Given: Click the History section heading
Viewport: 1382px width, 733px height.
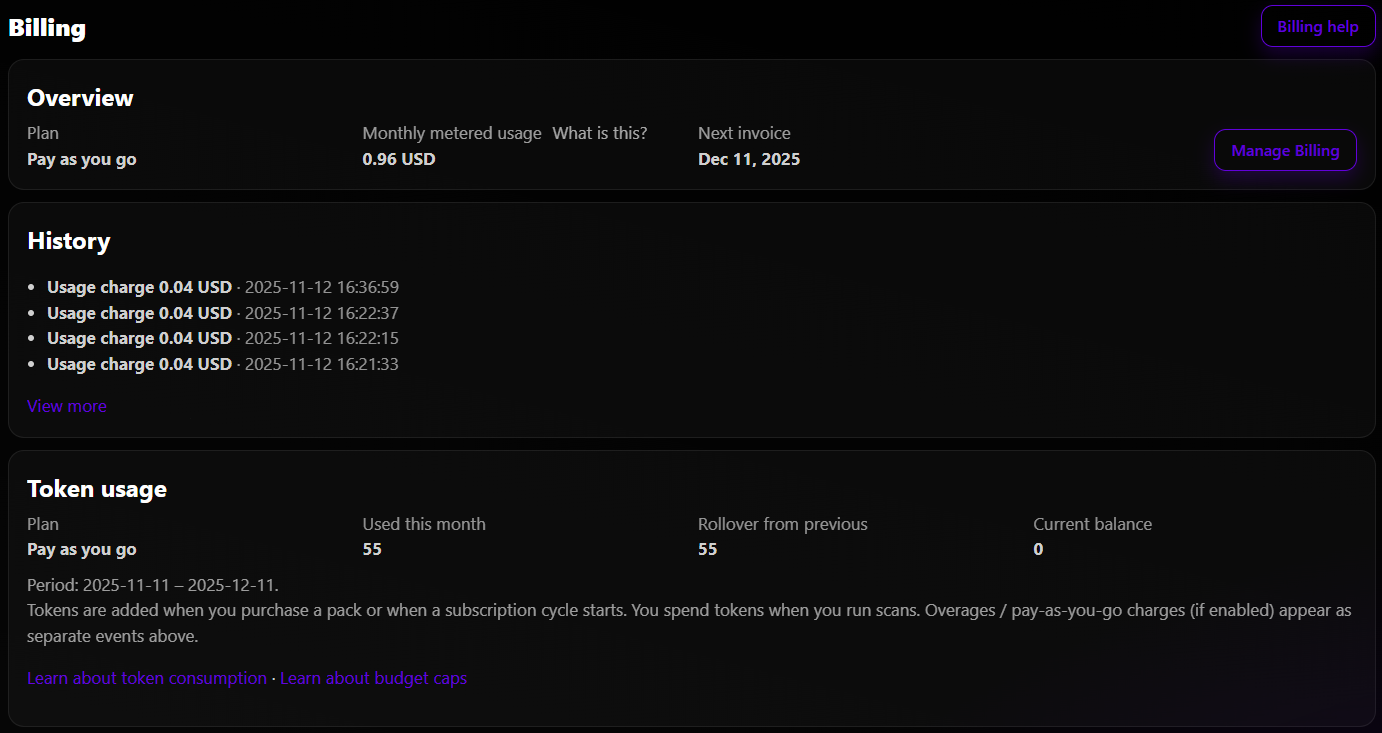Looking at the screenshot, I should click(68, 241).
